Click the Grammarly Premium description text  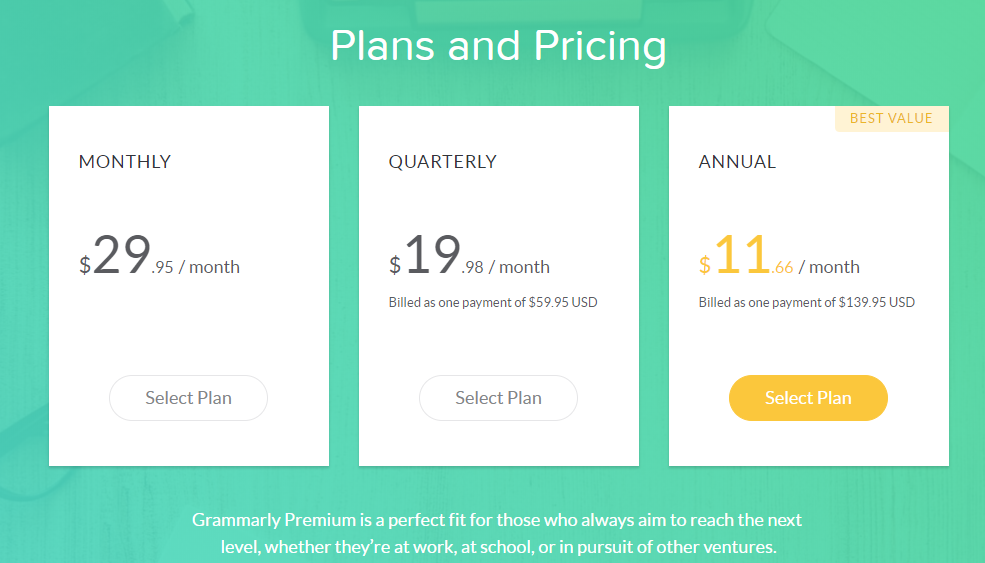click(498, 533)
